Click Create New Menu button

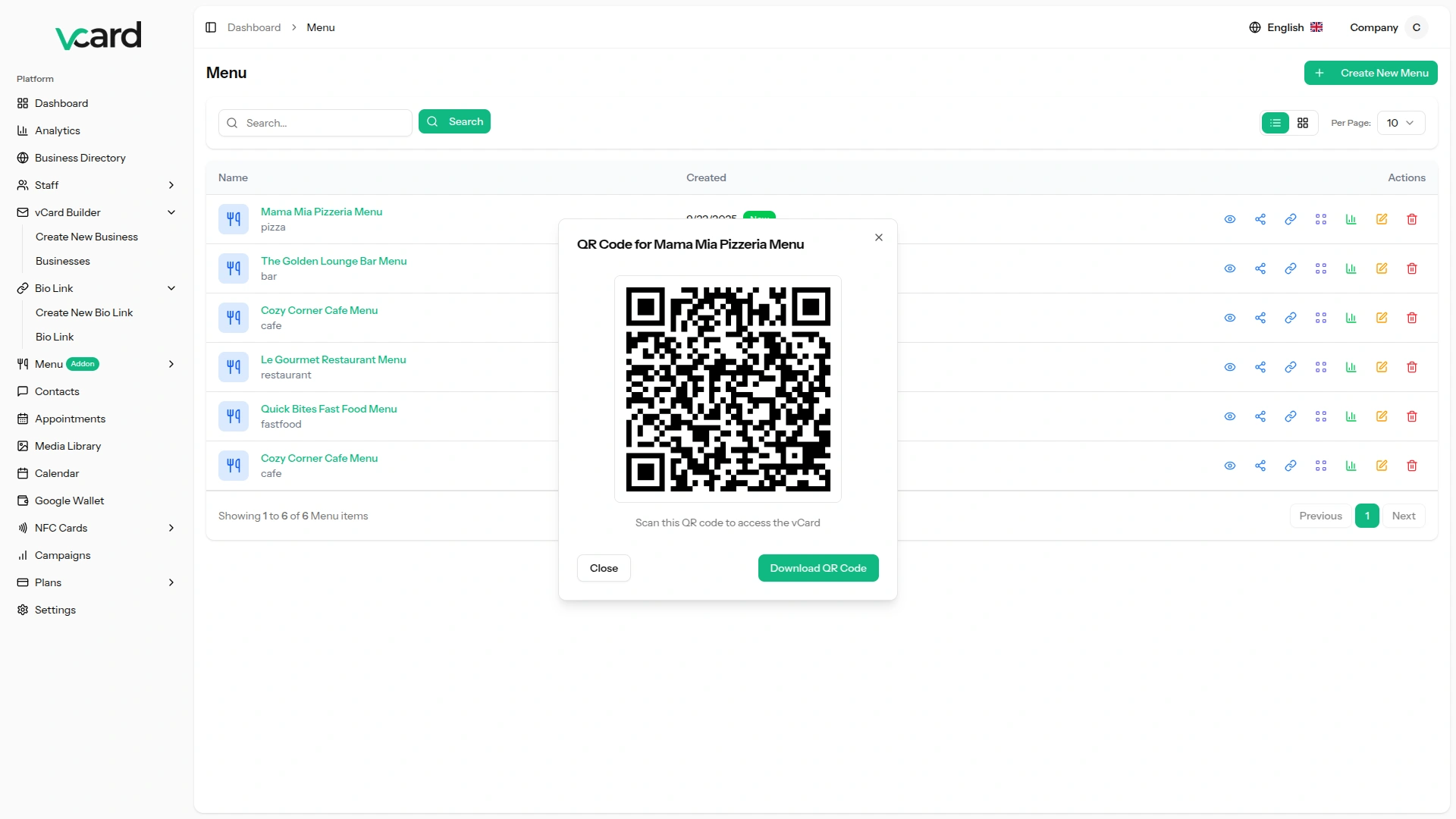[x=1370, y=73]
